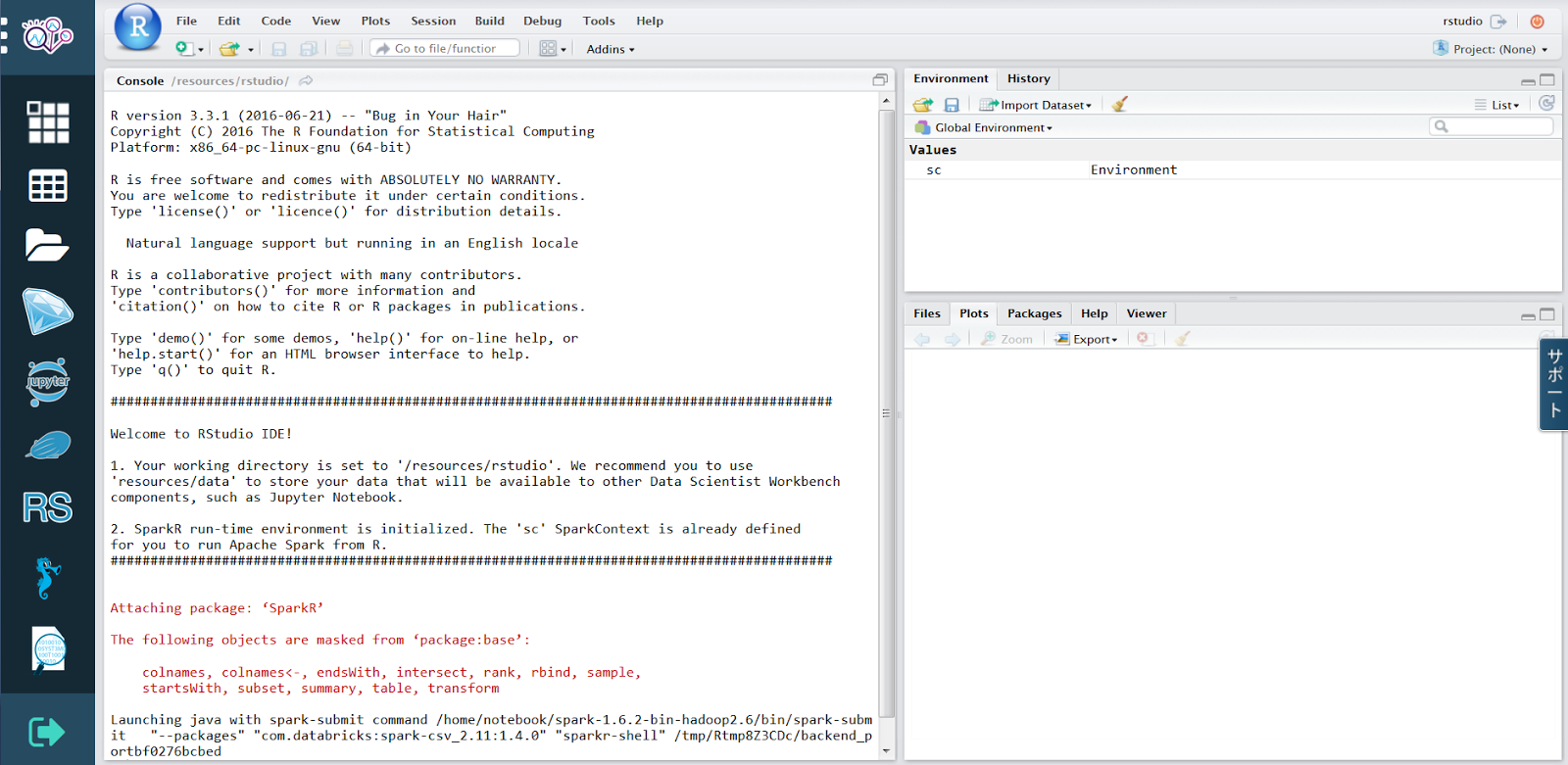Switch to the Viewer tab
1568x765 pixels.
(x=1147, y=313)
